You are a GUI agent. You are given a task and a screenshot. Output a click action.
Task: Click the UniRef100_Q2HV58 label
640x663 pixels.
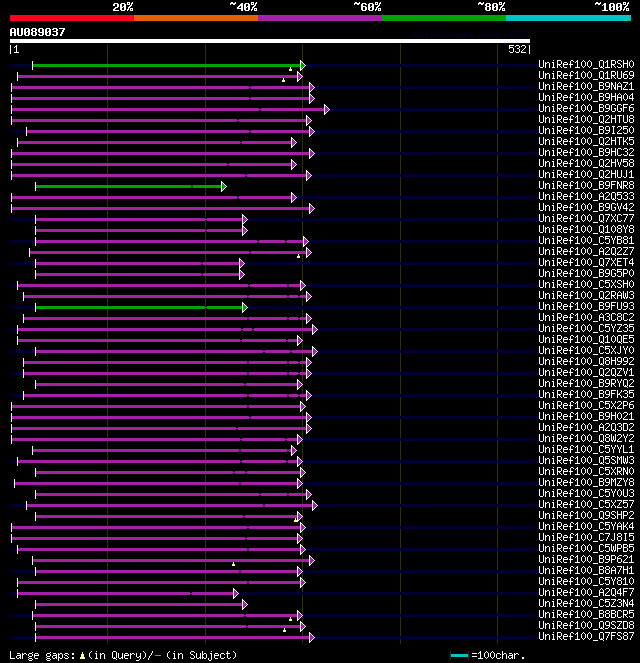pos(586,163)
